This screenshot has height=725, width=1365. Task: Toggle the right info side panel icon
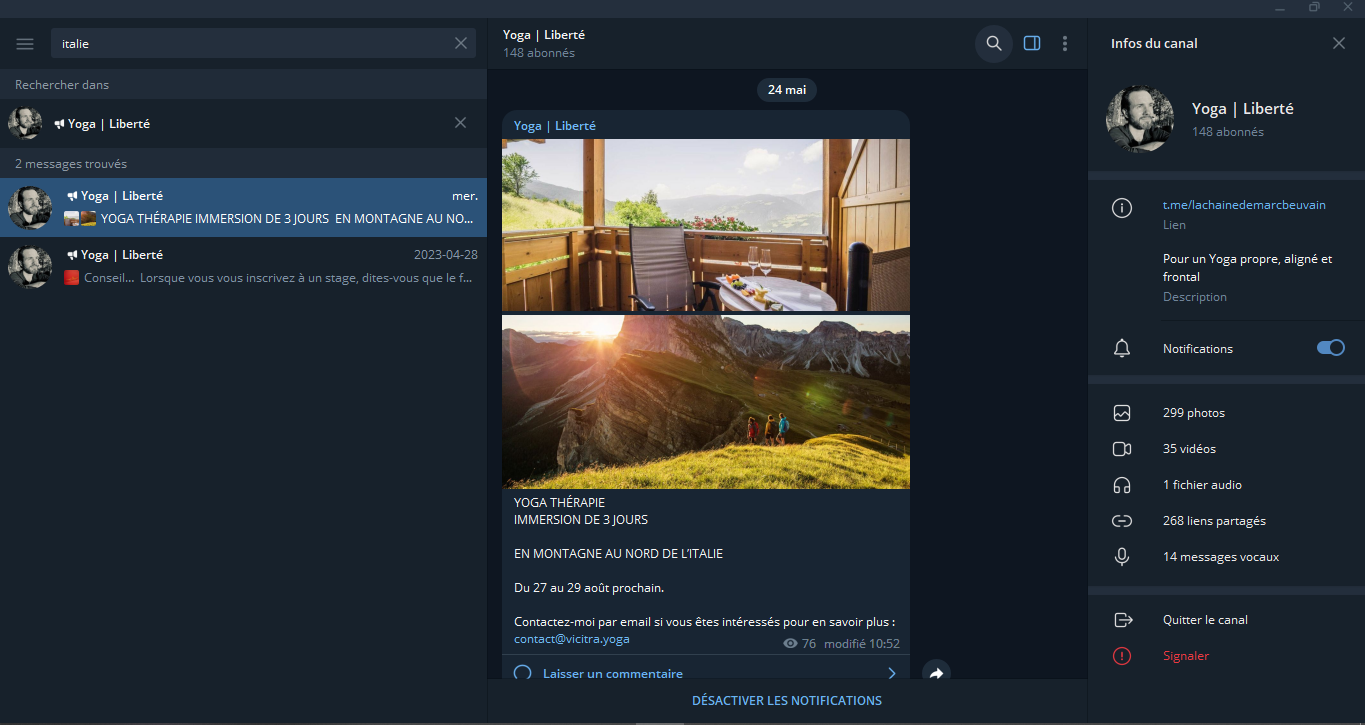[x=1032, y=43]
